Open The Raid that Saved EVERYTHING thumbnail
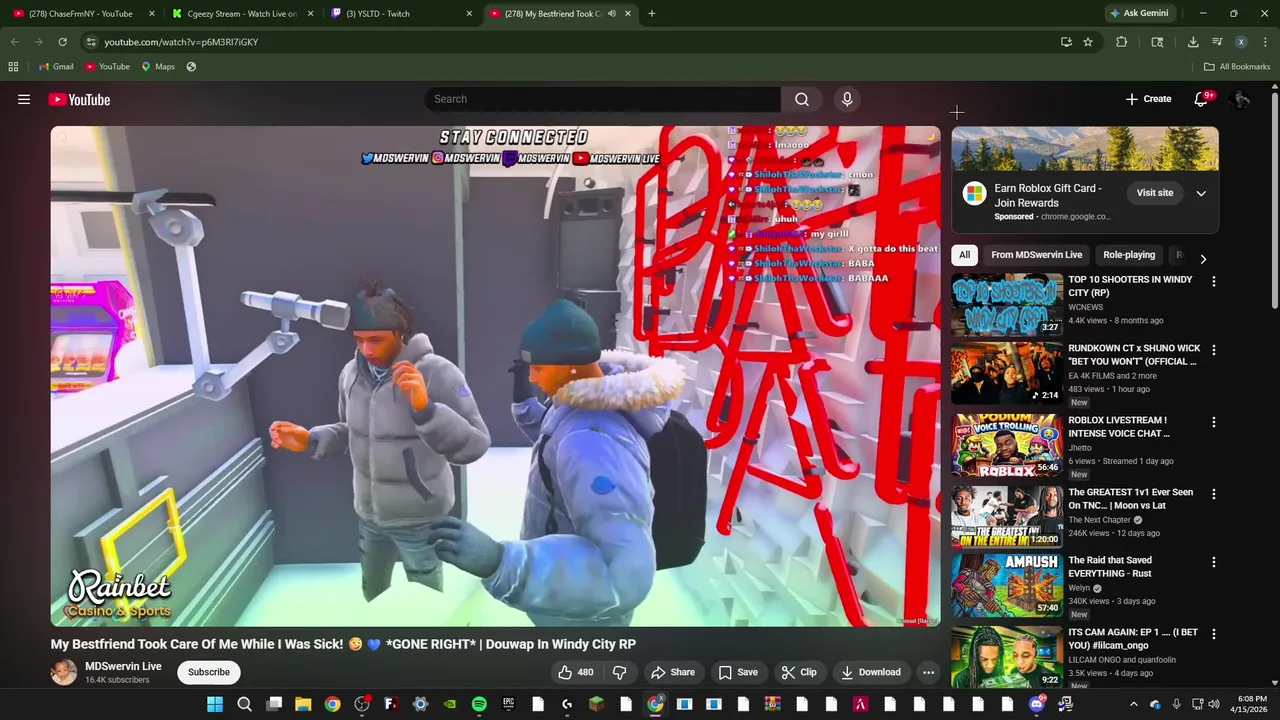 [x=1007, y=585]
